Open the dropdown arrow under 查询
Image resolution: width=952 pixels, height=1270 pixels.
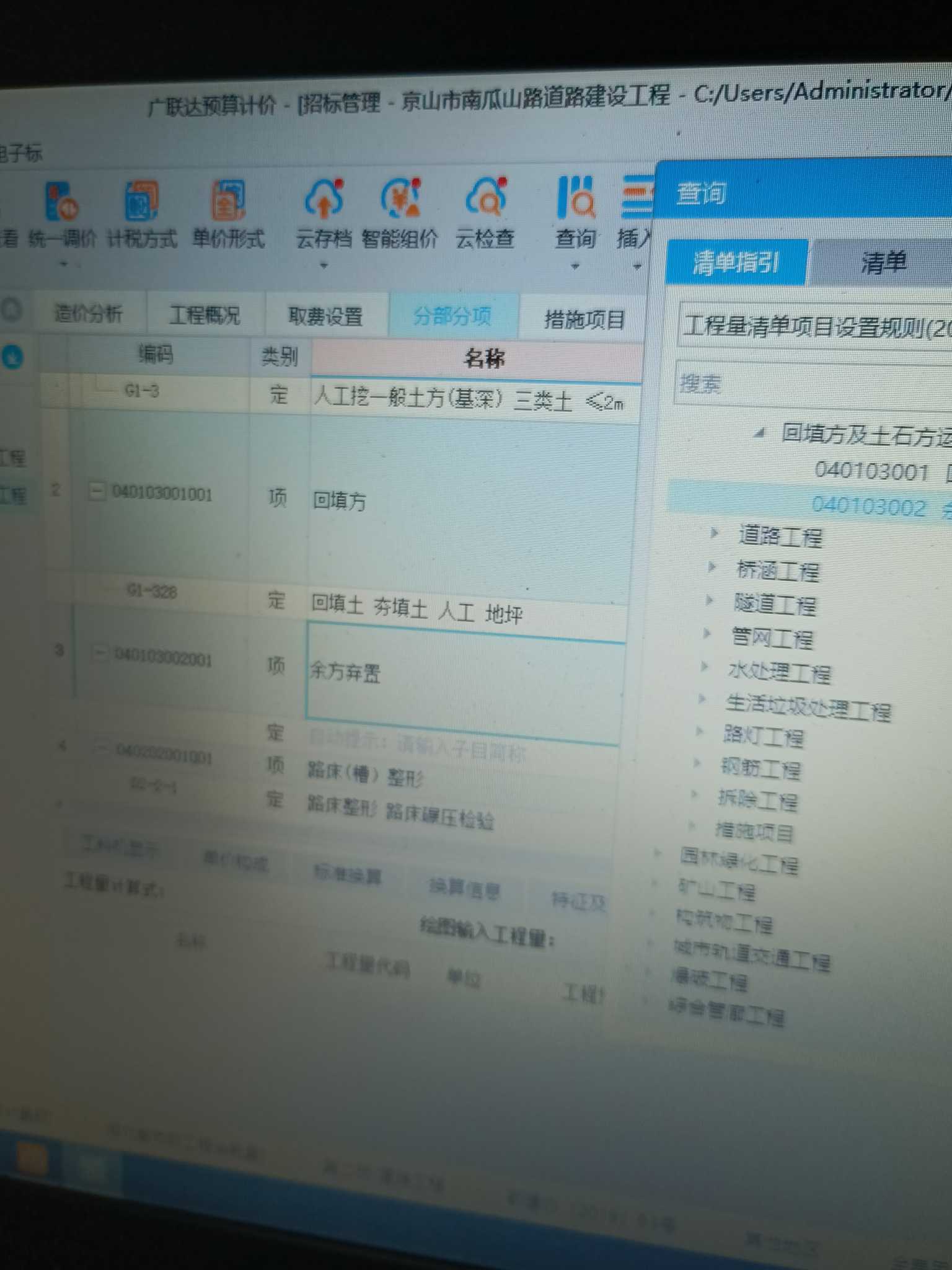click(x=575, y=267)
